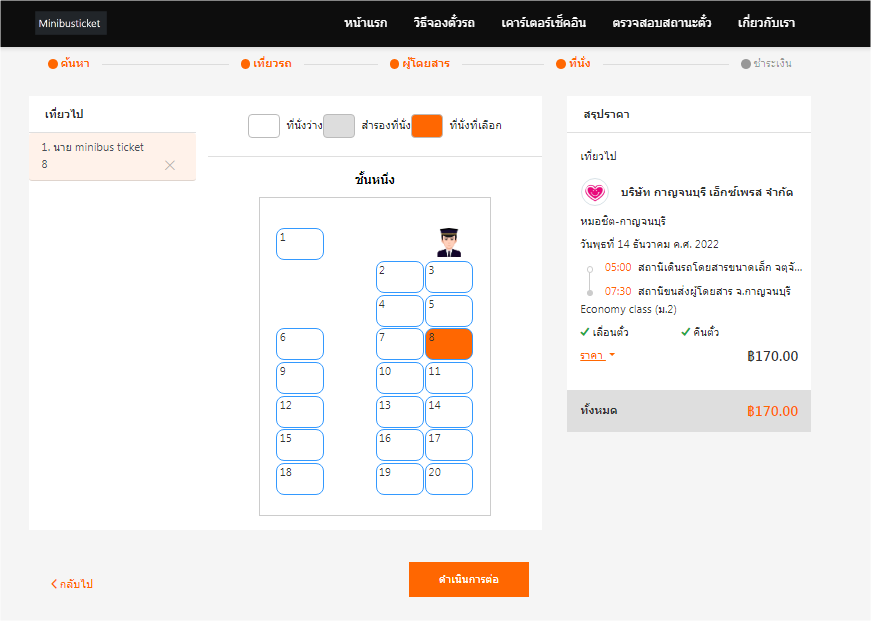Remove passenger seat 8 with X icon
Image resolution: width=871 pixels, height=621 pixels.
[170, 165]
